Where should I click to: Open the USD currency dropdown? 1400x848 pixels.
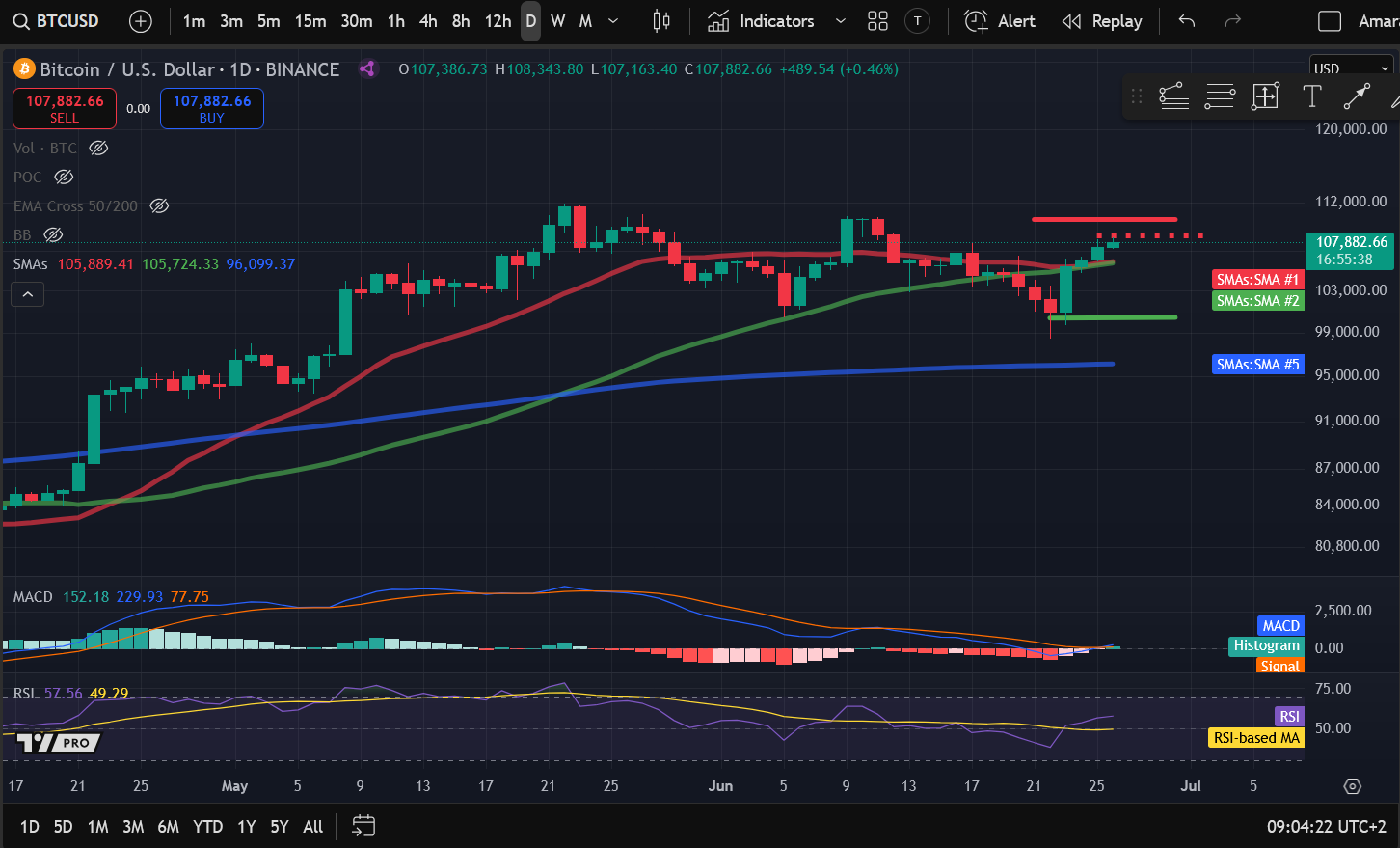(x=1352, y=68)
